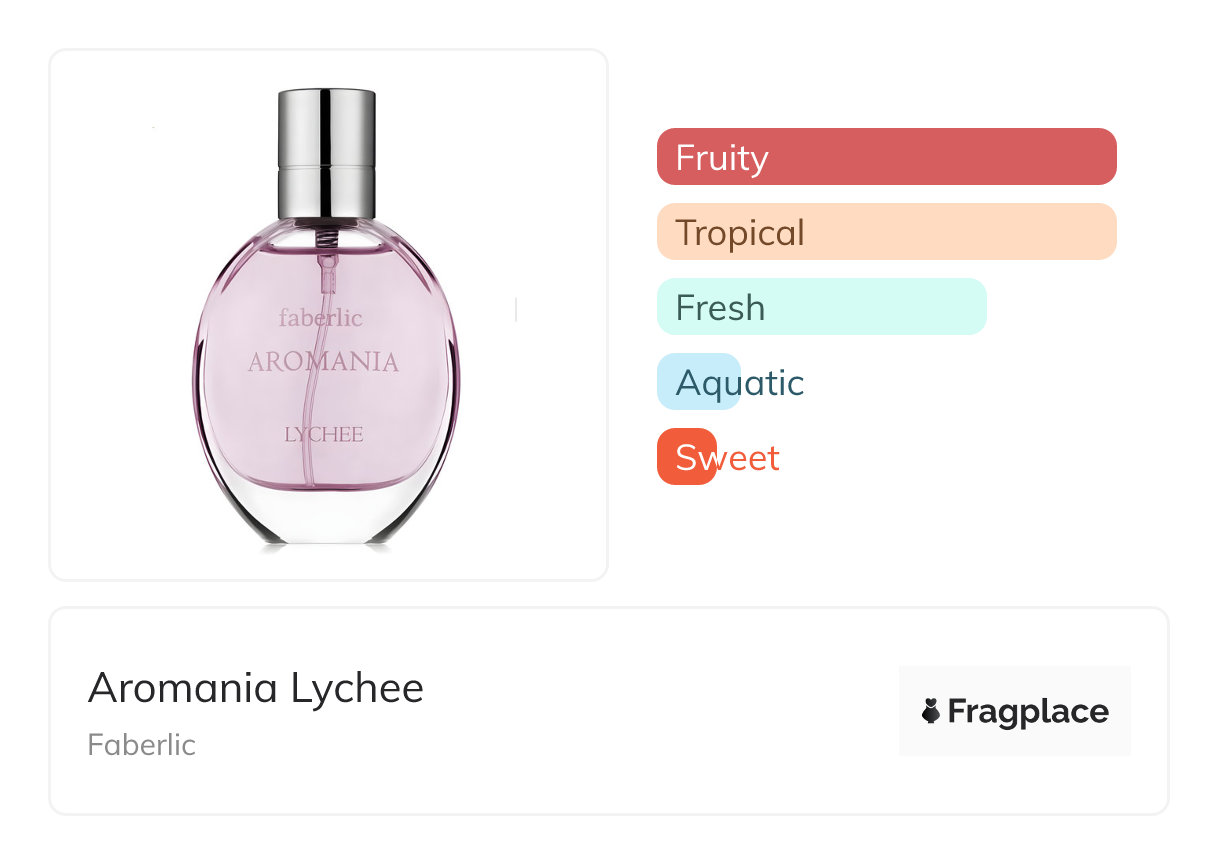This screenshot has height=864, width=1218.
Task: Select the red Fruity accord bar
Action: tap(886, 157)
